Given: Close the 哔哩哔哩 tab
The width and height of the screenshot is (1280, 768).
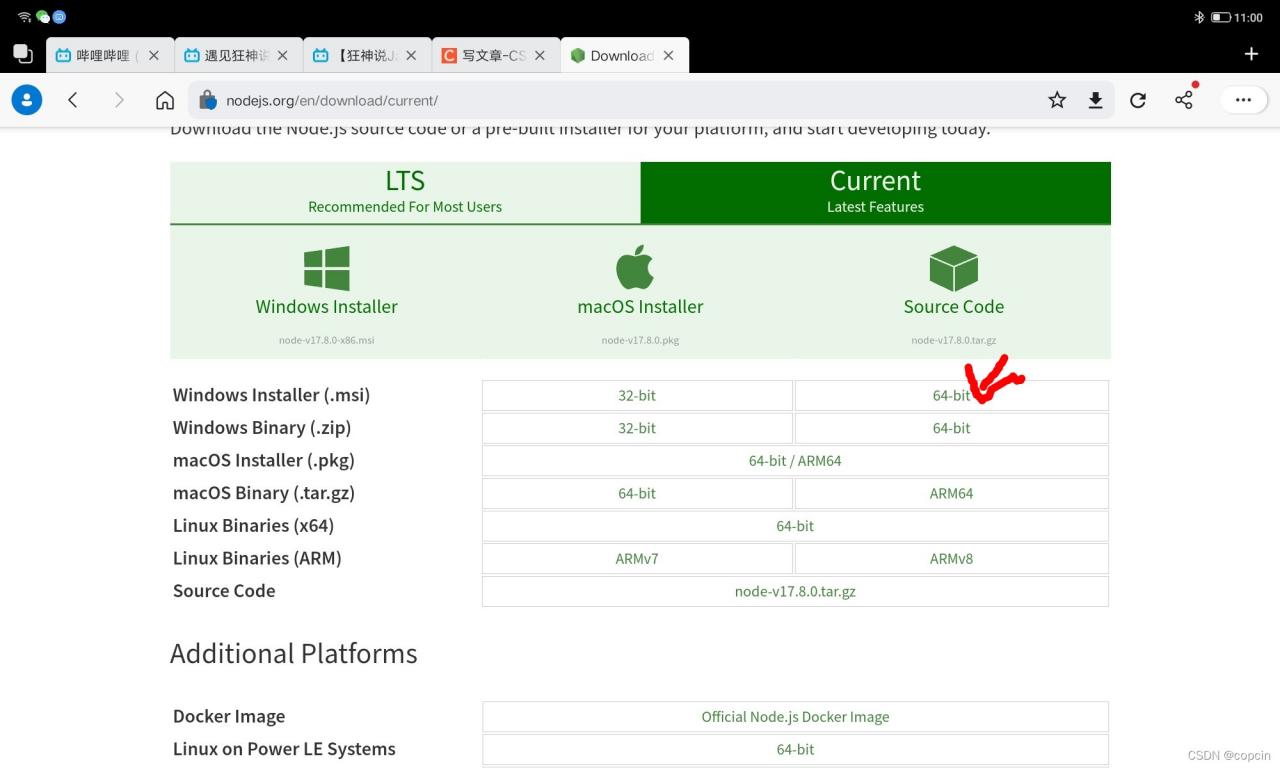Looking at the screenshot, I should coord(154,56).
